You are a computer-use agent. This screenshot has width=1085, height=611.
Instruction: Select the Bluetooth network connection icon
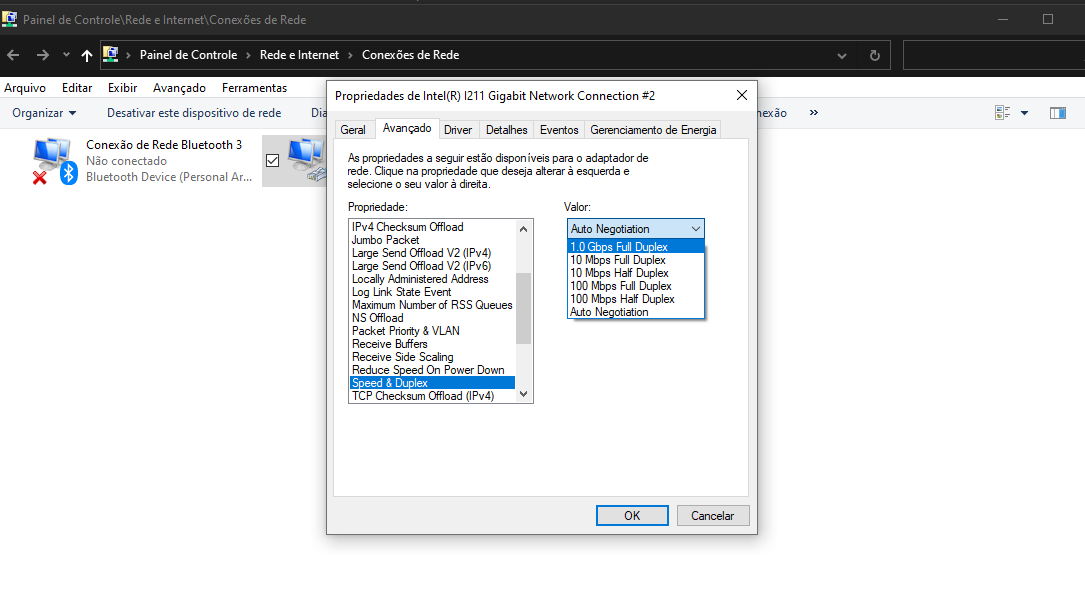tap(53, 161)
